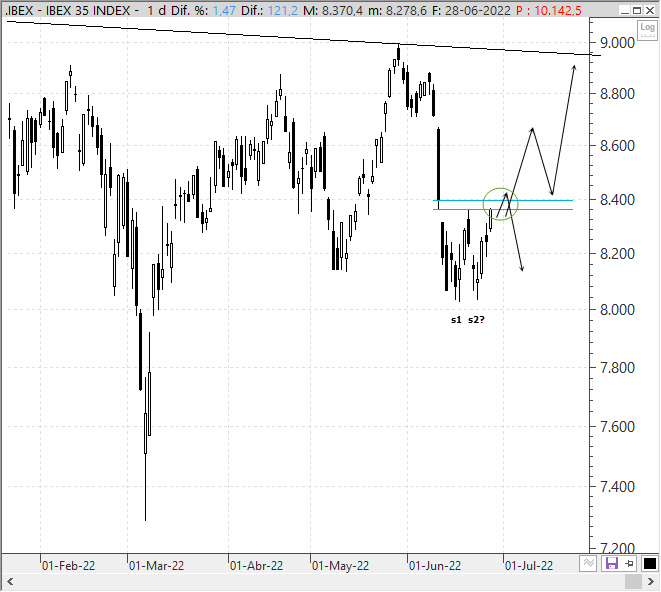Click the 01-Jun-22 date label
Viewport: 661px width, 592px height.
(x=435, y=565)
